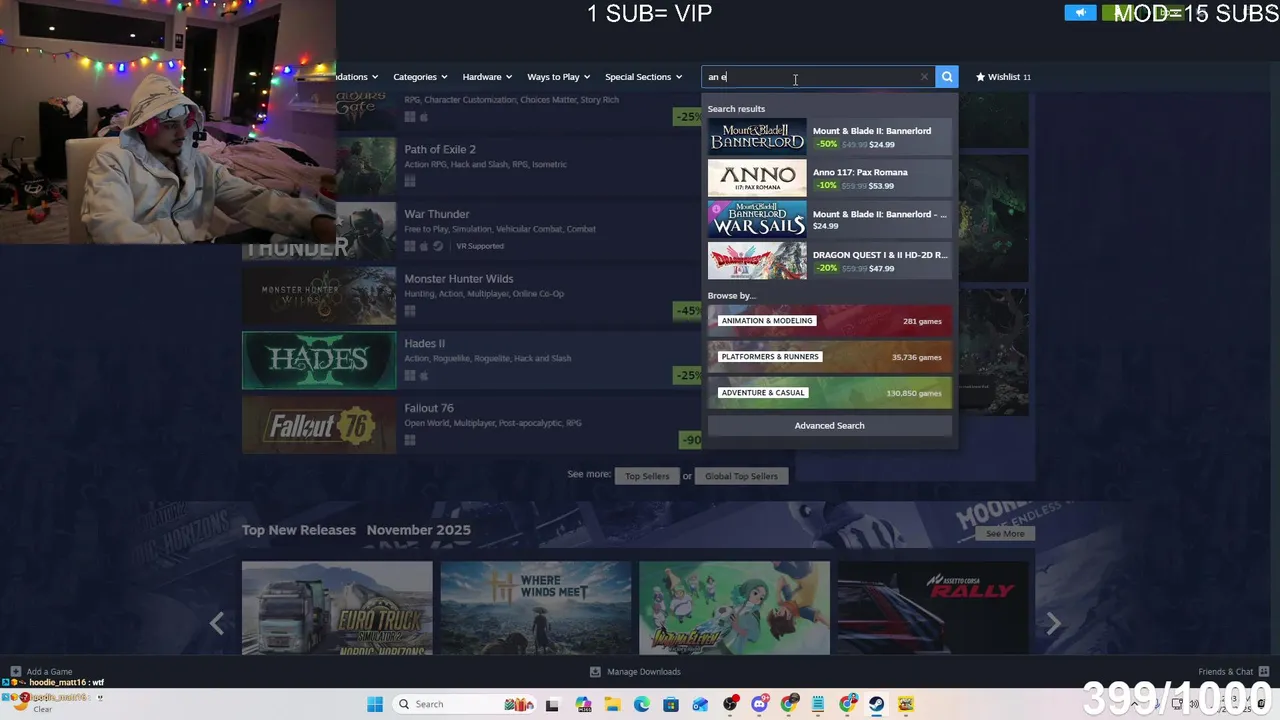Click the War Thunder title text

[437, 214]
